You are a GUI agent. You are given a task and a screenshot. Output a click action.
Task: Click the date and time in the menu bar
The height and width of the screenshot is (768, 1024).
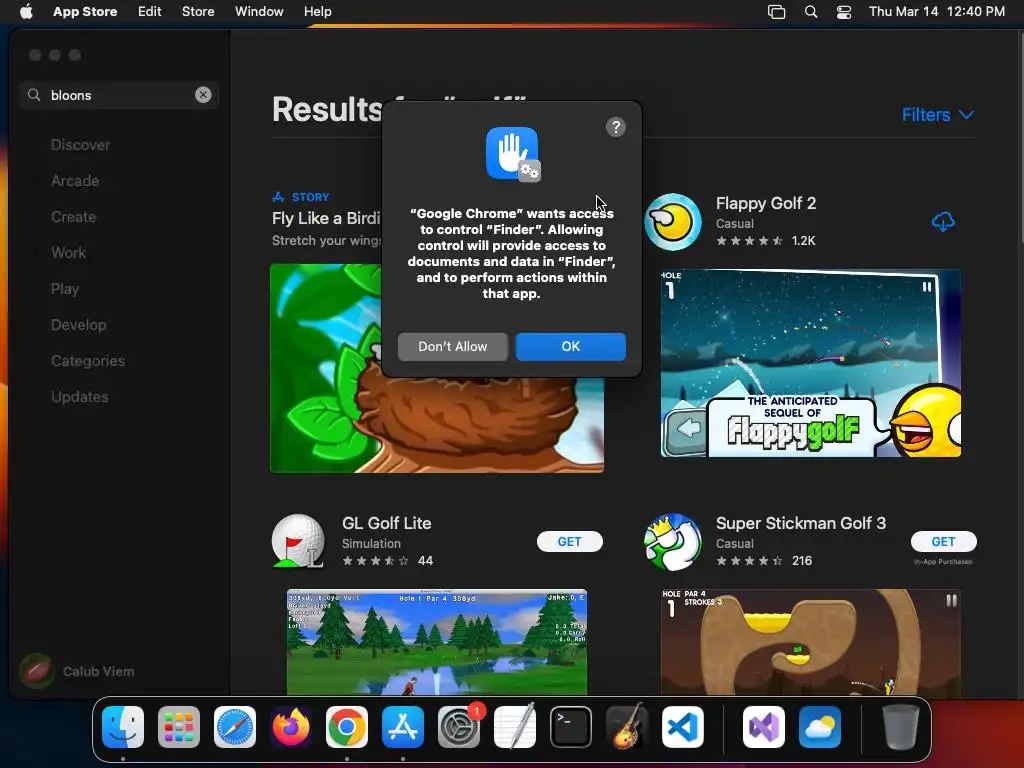pos(936,12)
